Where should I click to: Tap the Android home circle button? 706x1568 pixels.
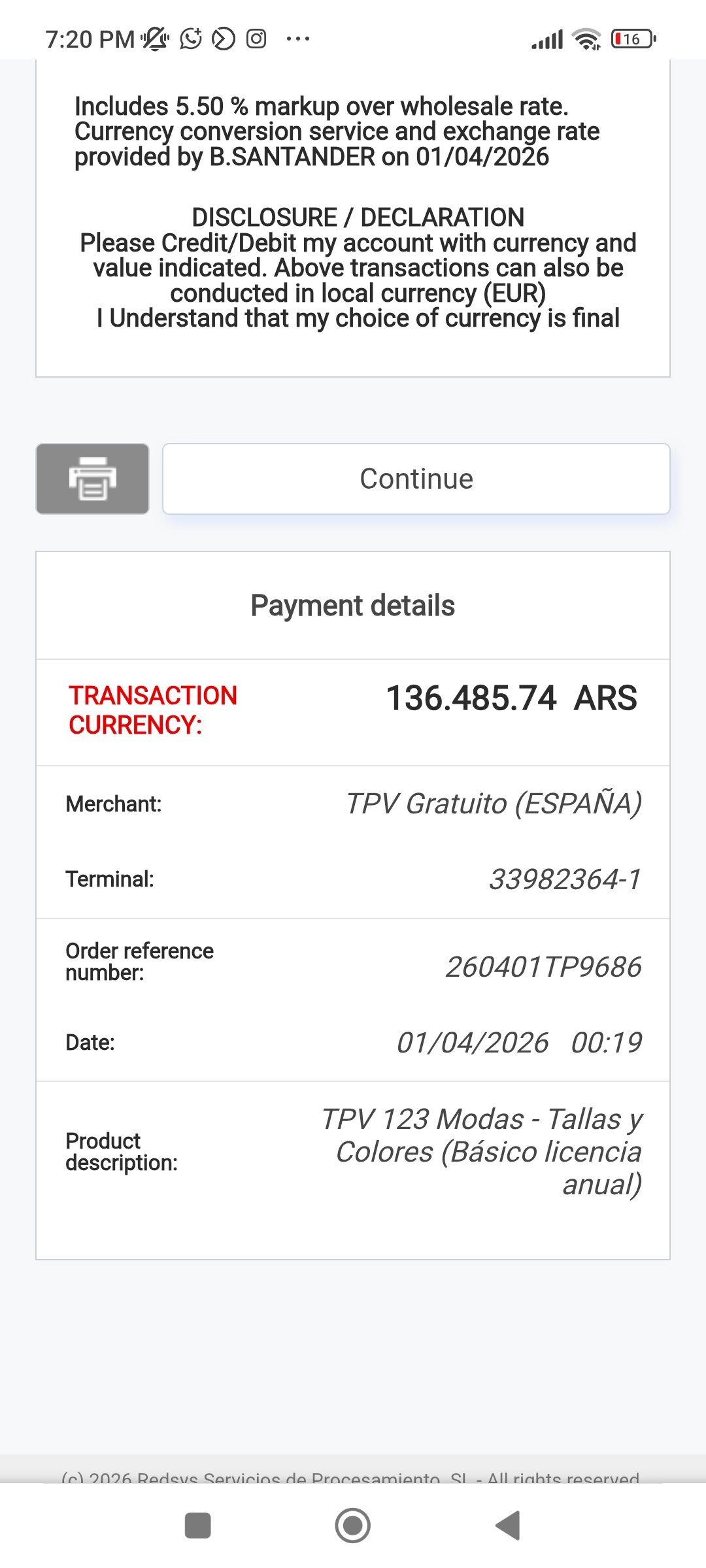(x=352, y=1526)
